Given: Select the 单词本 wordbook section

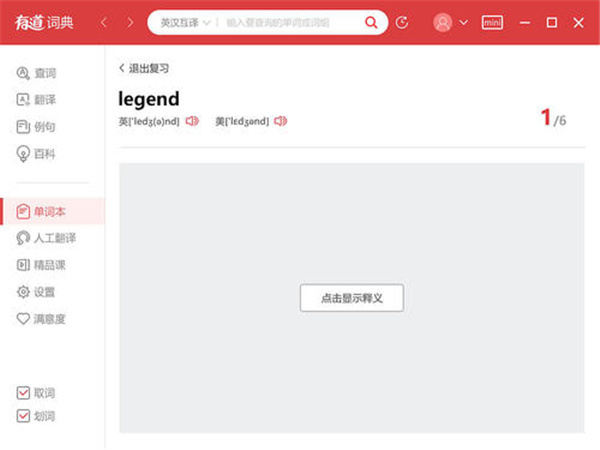Looking at the screenshot, I should pos(52,211).
